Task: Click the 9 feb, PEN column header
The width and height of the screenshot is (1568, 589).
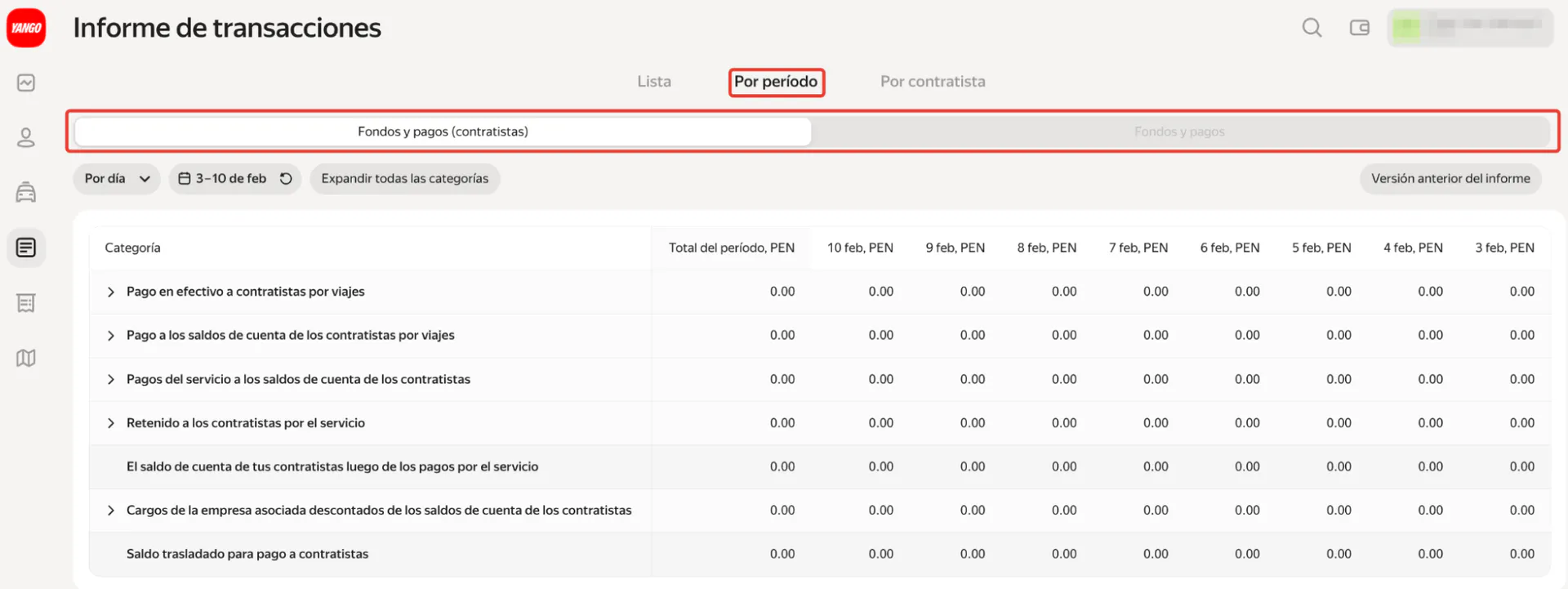Action: point(955,248)
